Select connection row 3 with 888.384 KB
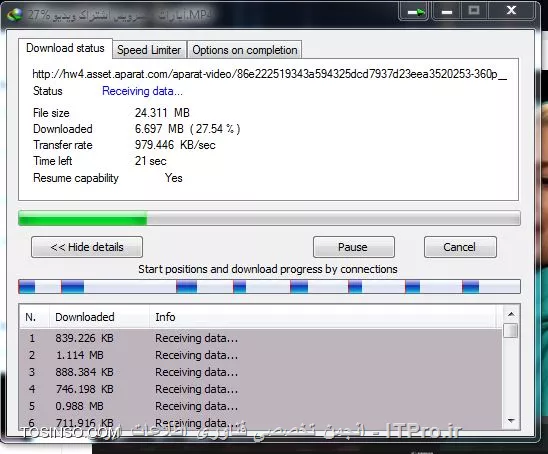 (261, 372)
